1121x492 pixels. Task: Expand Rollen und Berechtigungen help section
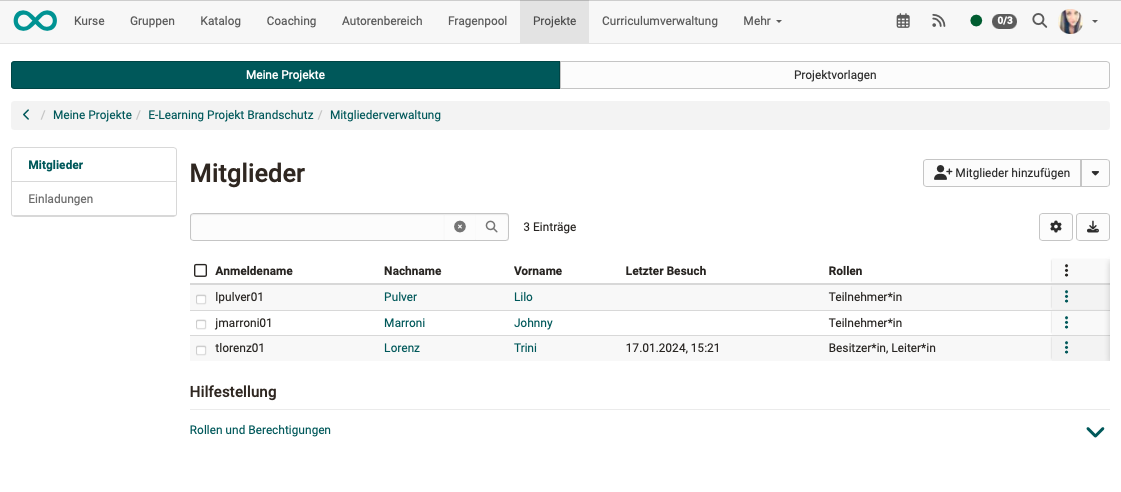tap(1095, 432)
